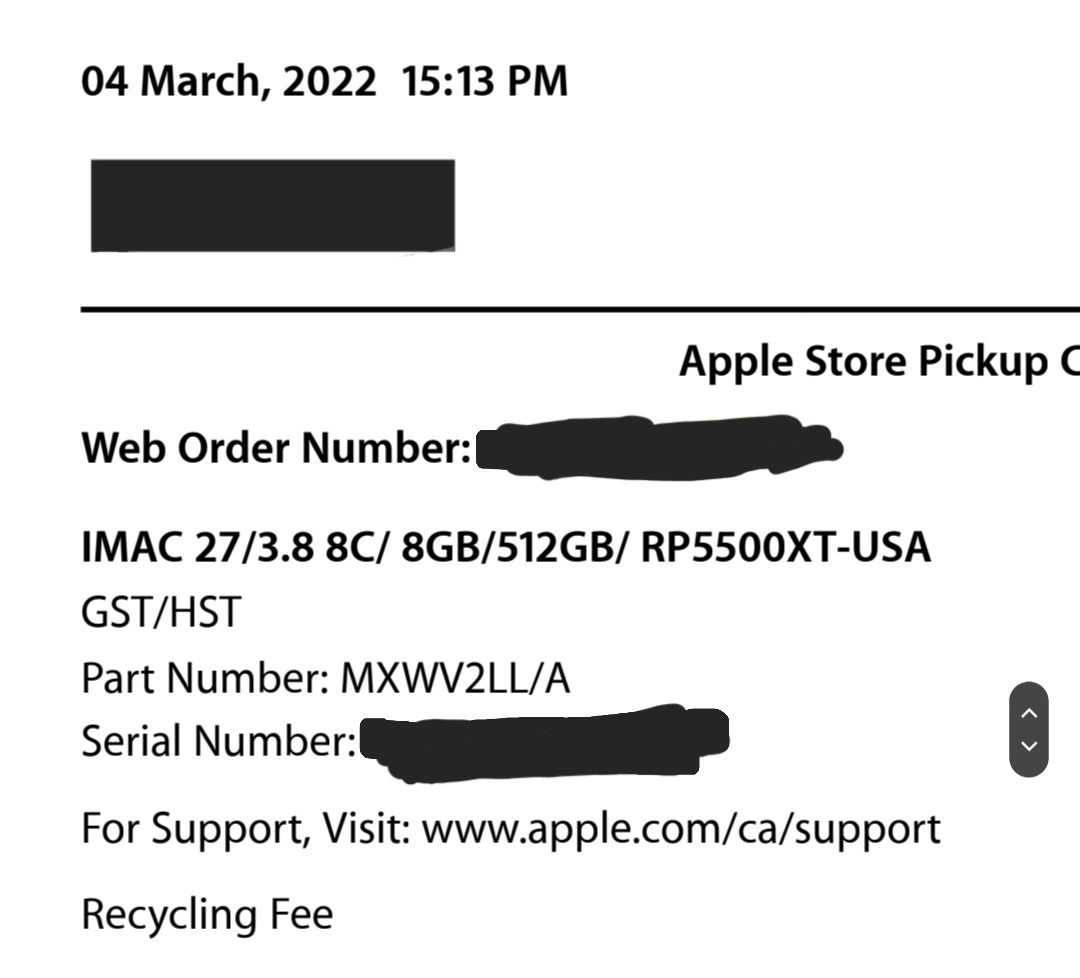Click the RP5500XT-USA text in product line
Image resolution: width=1080 pixels, height=978 pixels.
(786, 548)
